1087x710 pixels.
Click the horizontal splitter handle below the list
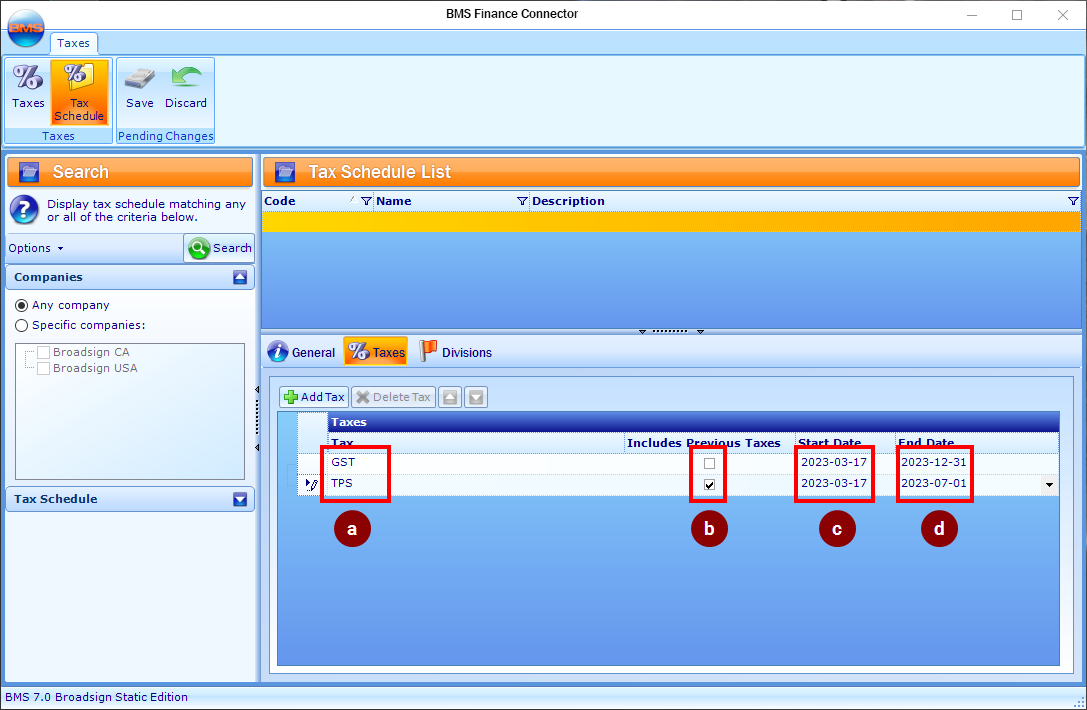point(671,331)
